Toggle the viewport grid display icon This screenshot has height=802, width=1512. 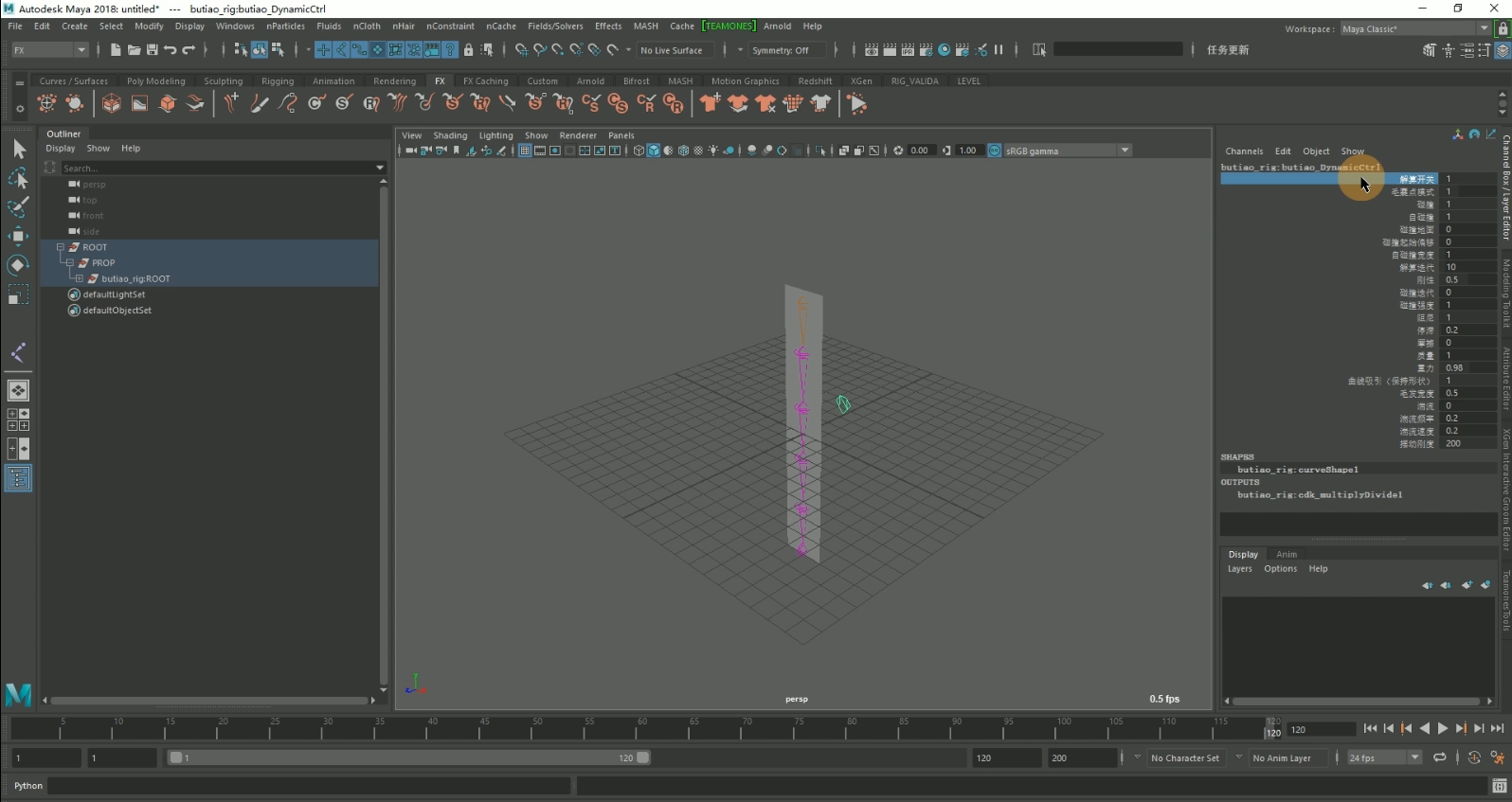525,151
